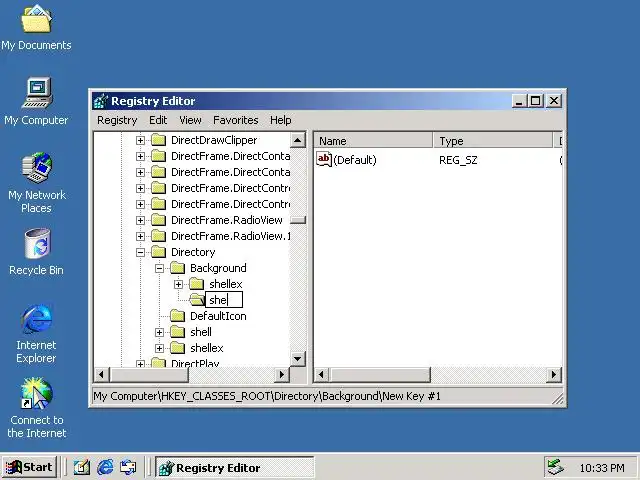Click values pane scroll right arrow
The height and width of the screenshot is (480, 640).
554,374
